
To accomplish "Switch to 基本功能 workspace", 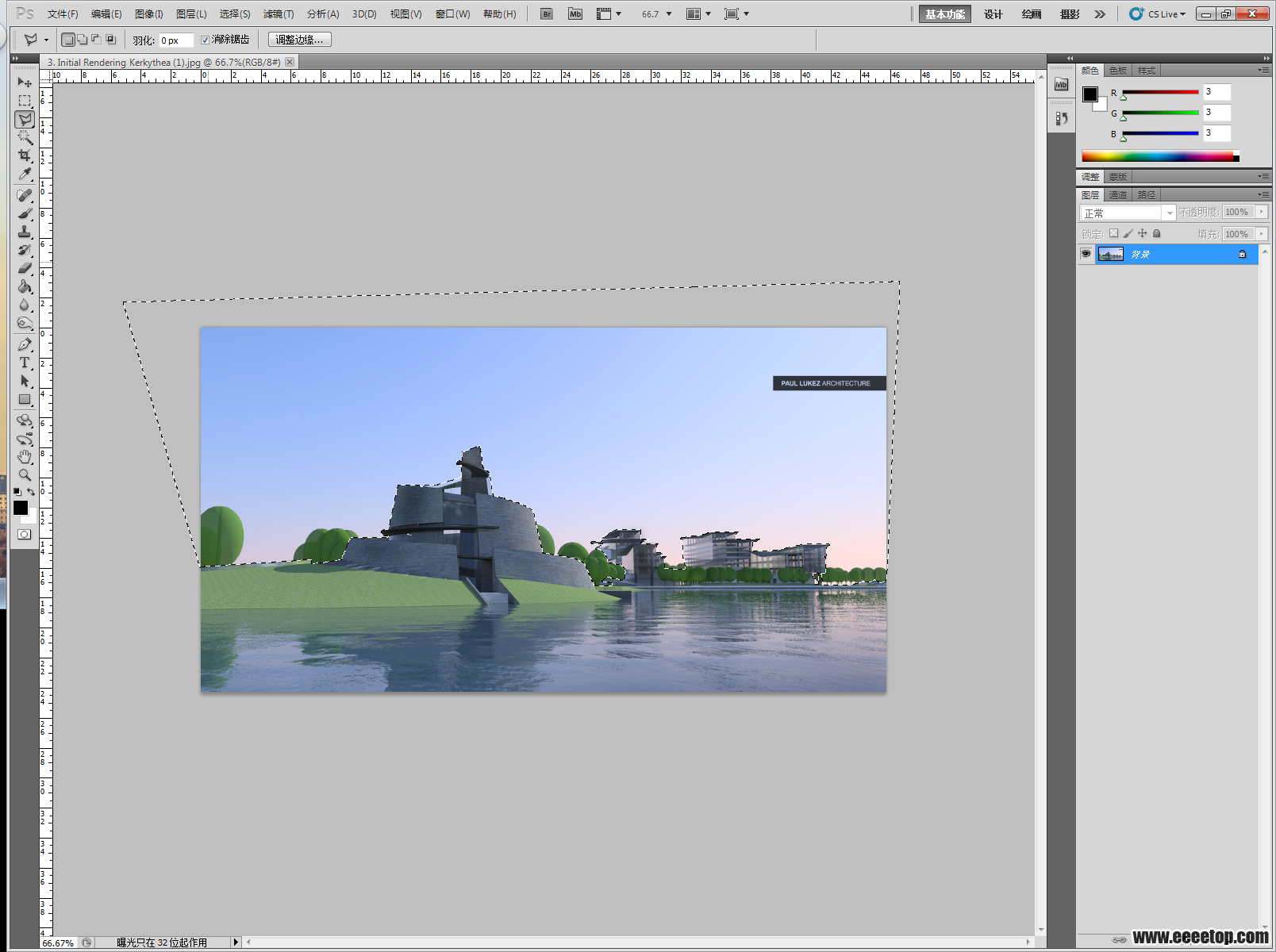I will [x=944, y=14].
